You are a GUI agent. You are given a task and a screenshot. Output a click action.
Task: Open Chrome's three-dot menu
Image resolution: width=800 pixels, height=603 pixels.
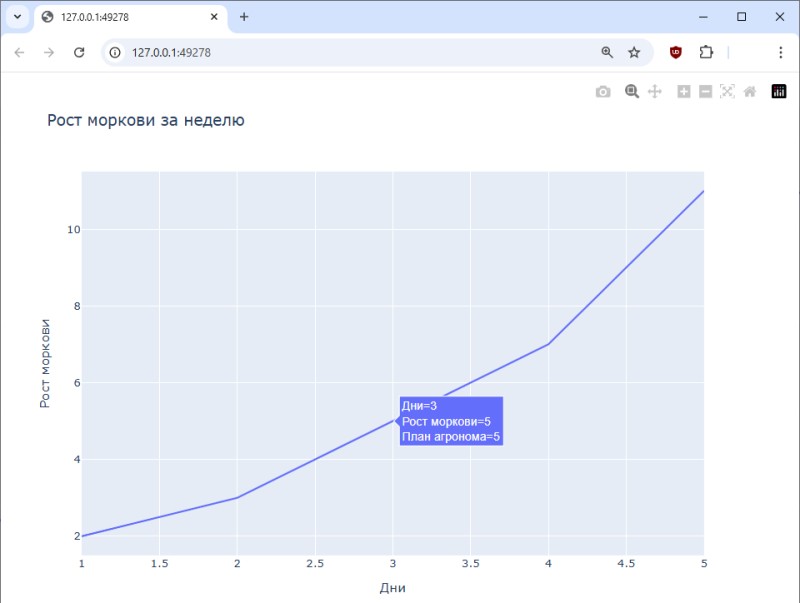click(x=780, y=52)
